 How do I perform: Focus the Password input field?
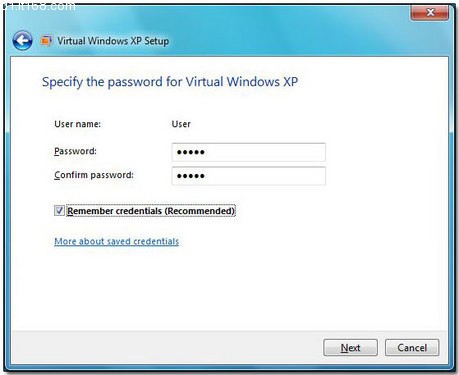coord(249,152)
